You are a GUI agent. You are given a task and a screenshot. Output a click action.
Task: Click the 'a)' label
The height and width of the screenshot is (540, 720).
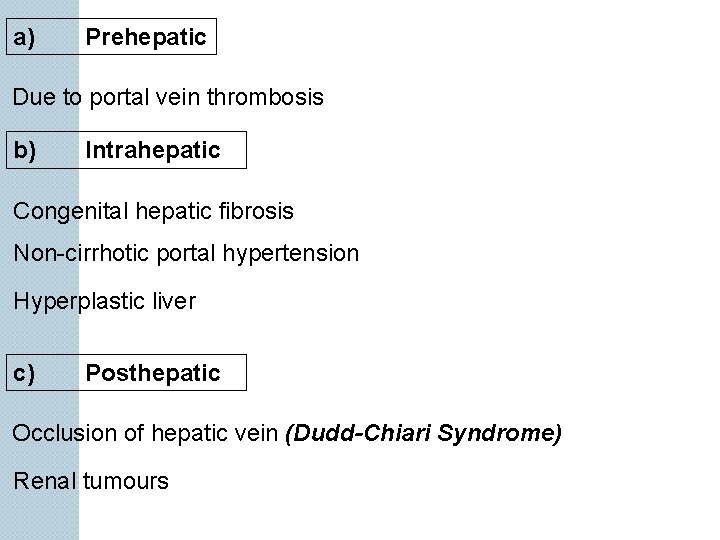pyautogui.click(x=24, y=38)
